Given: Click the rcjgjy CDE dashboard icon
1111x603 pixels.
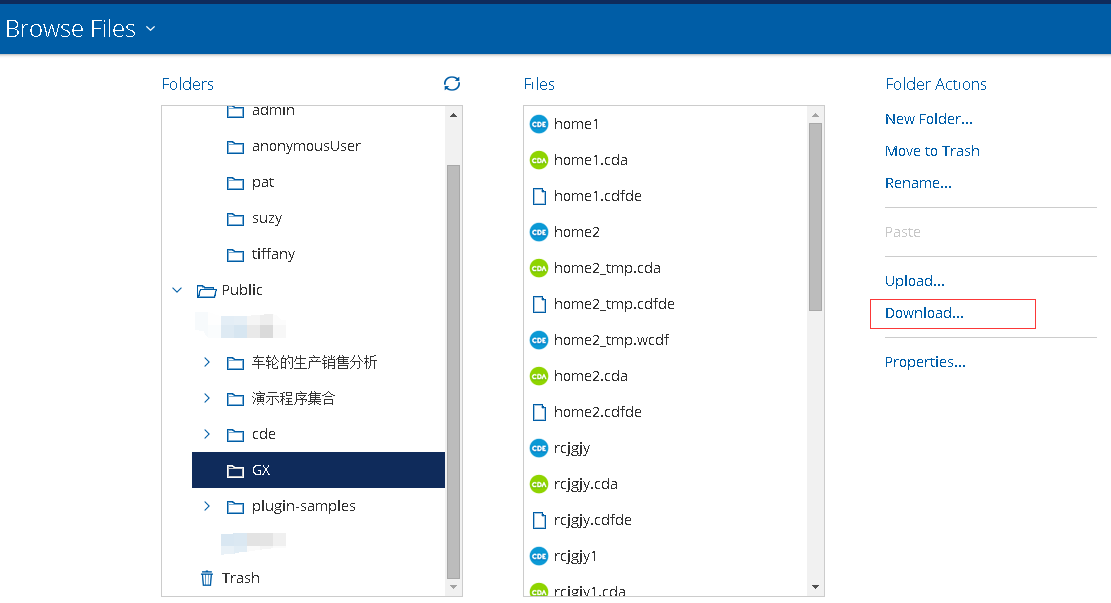Looking at the screenshot, I should coord(539,448).
